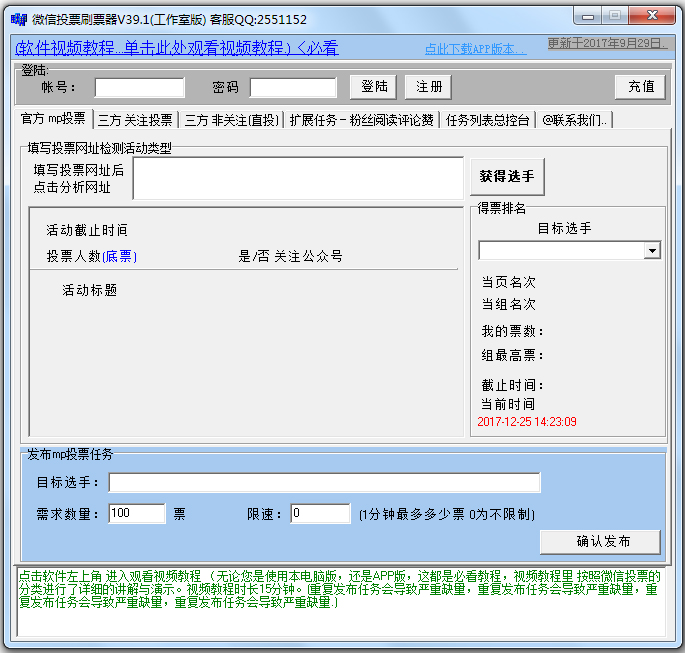Minimize the window
The width and height of the screenshot is (685, 653).
[587, 16]
